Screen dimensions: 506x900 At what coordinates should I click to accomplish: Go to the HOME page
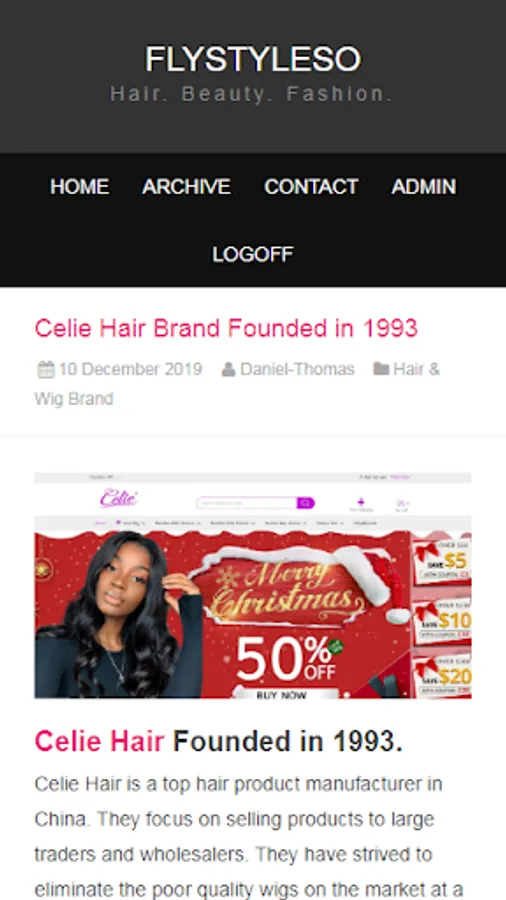(80, 187)
